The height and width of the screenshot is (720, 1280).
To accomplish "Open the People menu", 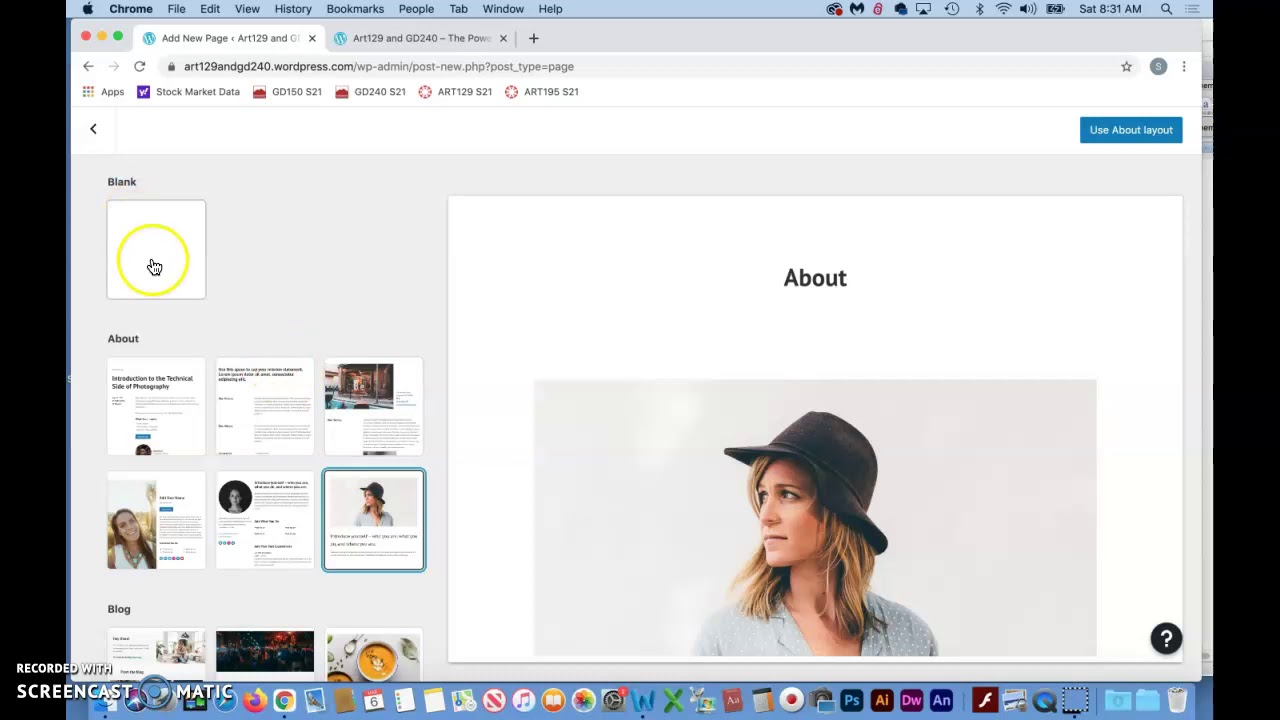I will 416,9.
